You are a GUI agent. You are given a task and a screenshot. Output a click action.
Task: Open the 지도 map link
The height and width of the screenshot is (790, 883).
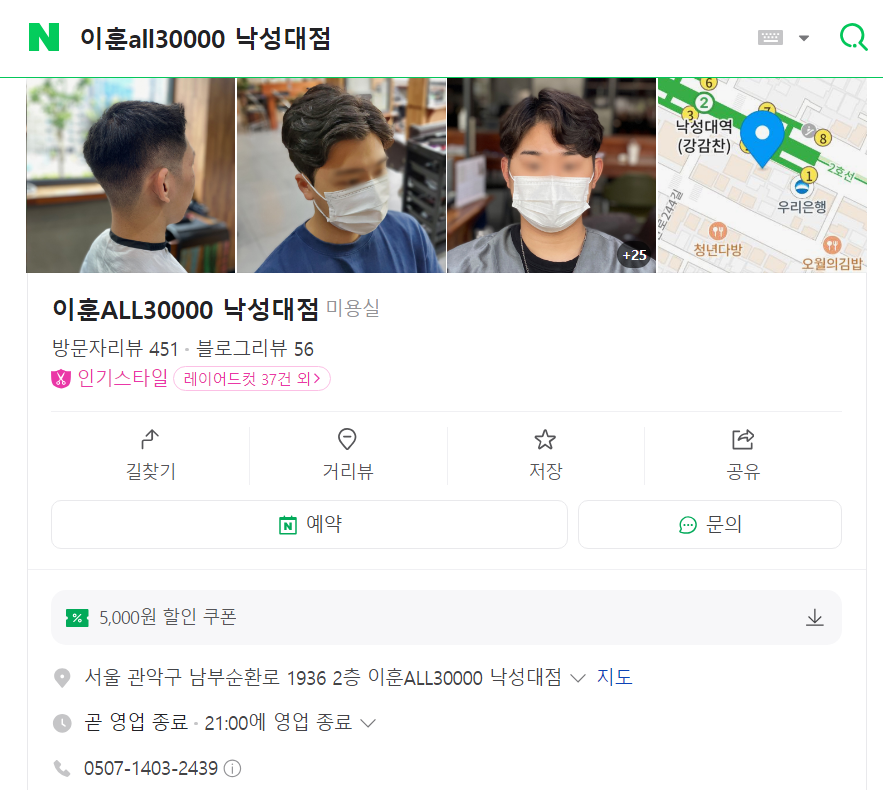pos(614,677)
